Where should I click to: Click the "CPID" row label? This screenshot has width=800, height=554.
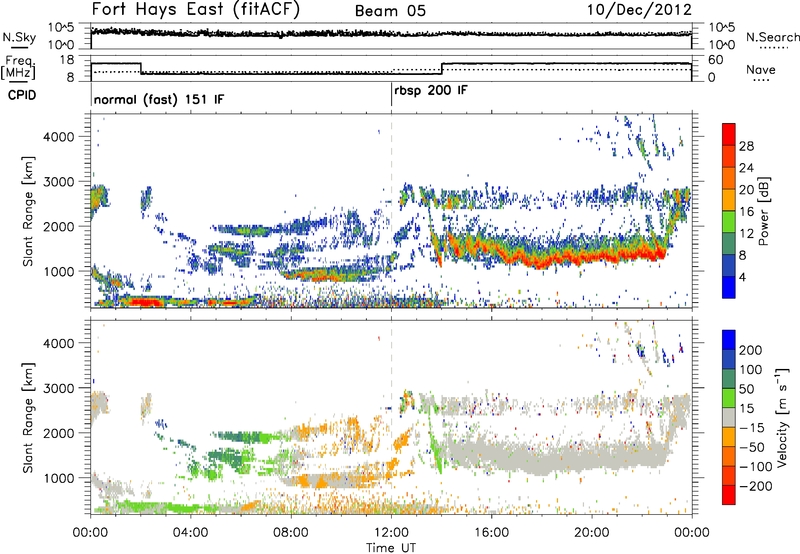coord(22,95)
